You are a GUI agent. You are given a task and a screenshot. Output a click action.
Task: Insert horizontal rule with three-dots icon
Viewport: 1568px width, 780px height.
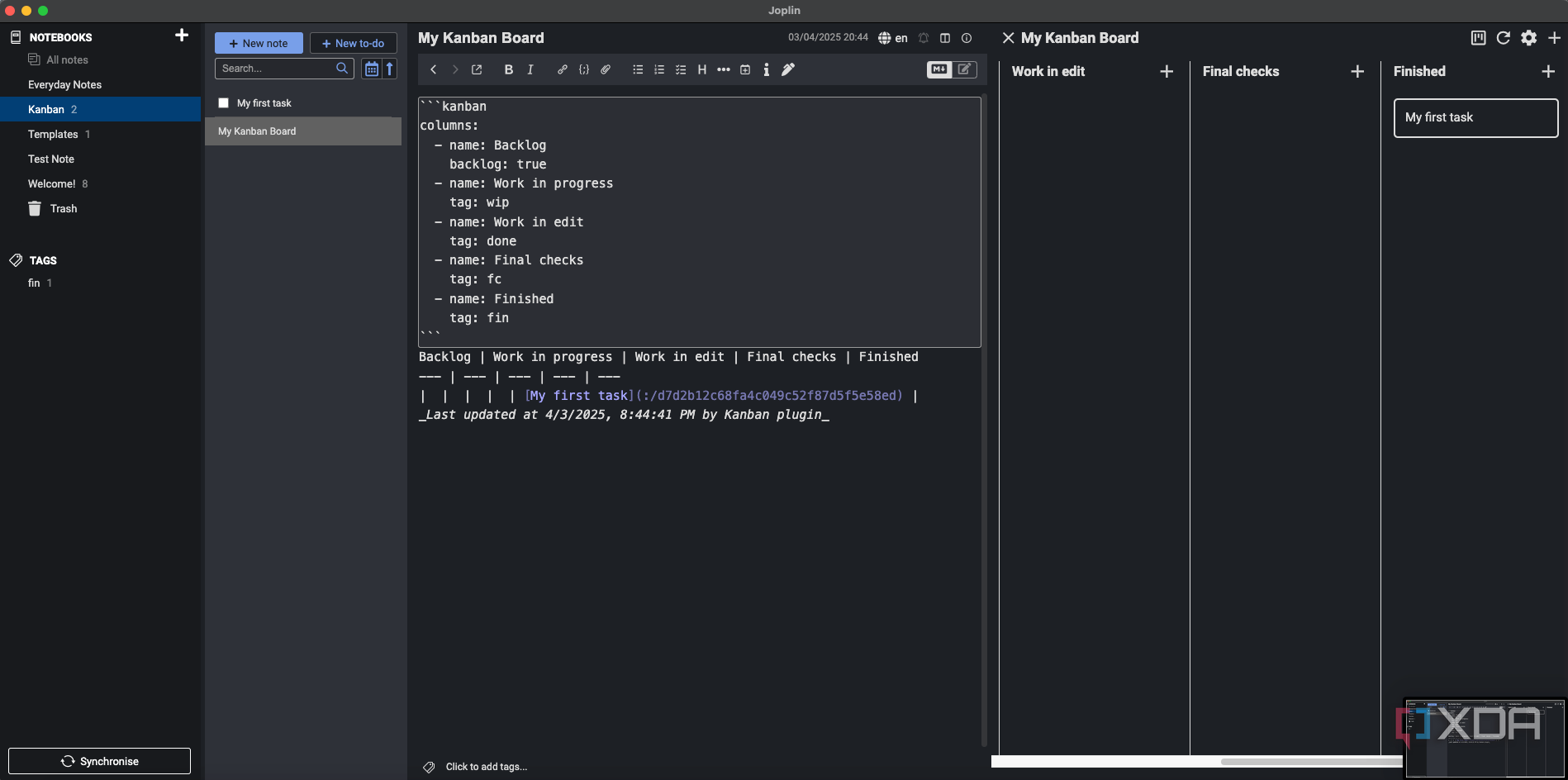724,69
